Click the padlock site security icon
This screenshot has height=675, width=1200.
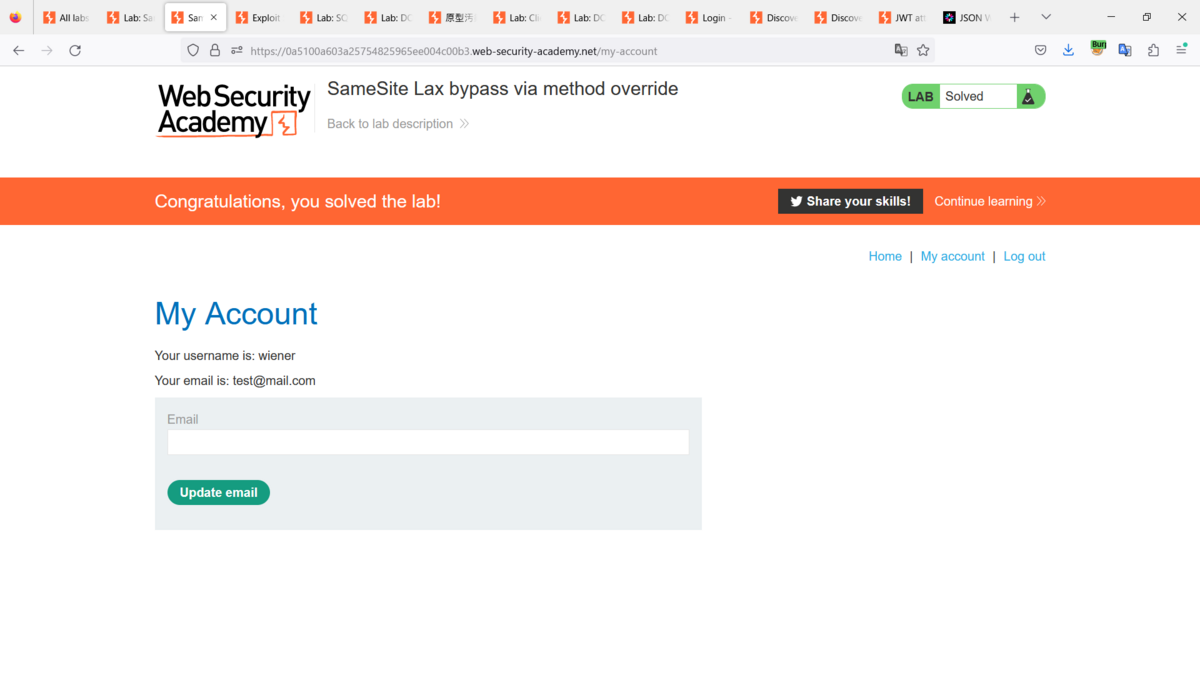(x=215, y=50)
